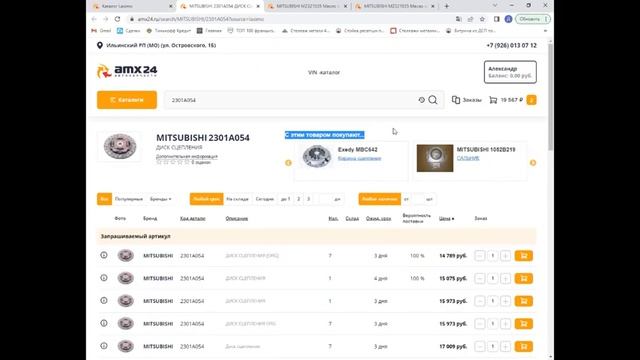
Task: Click the Exedy MBC642 clutch basket image
Action: point(316,156)
